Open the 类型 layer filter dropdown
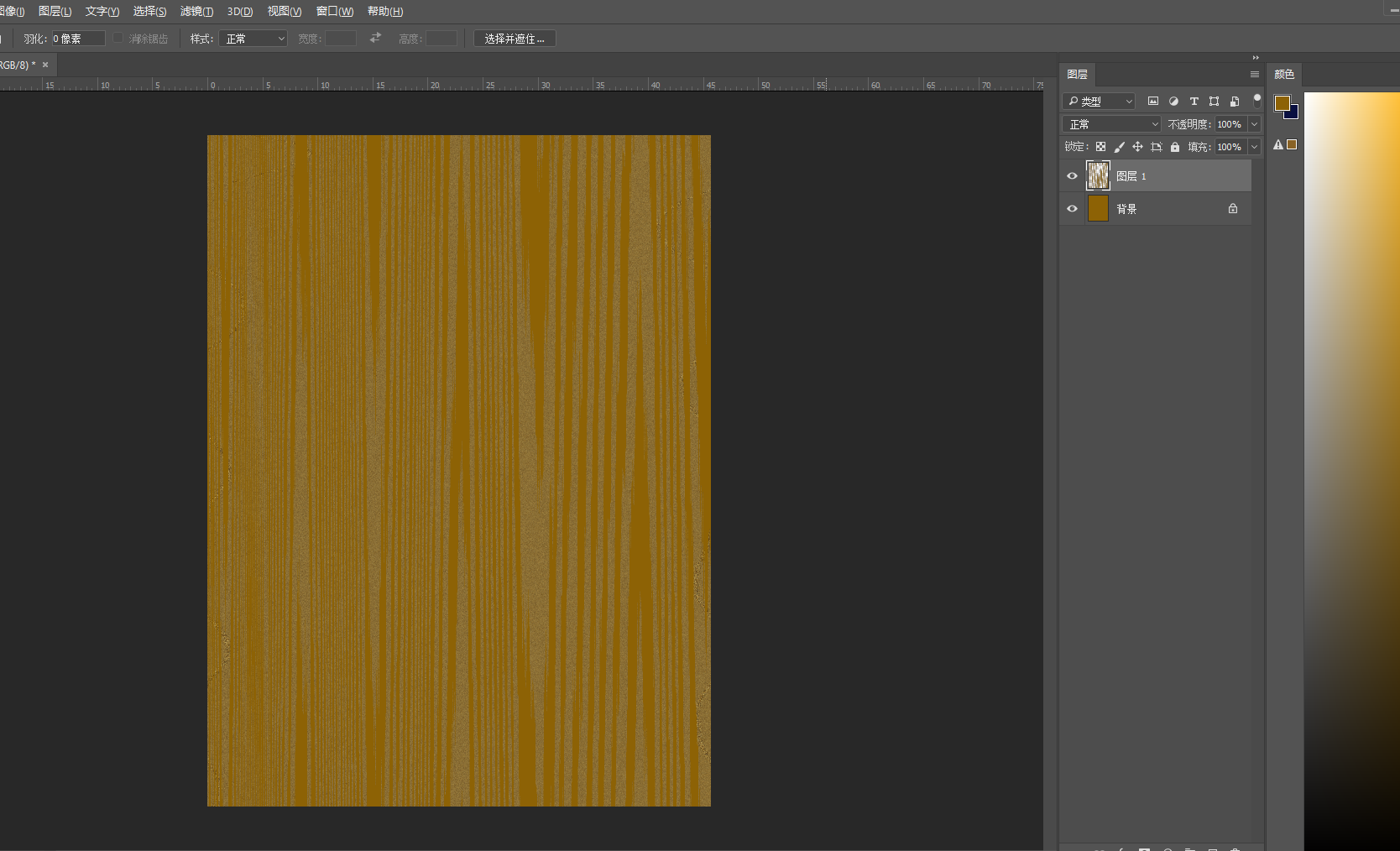Image resolution: width=1400 pixels, height=851 pixels. (x=1099, y=101)
